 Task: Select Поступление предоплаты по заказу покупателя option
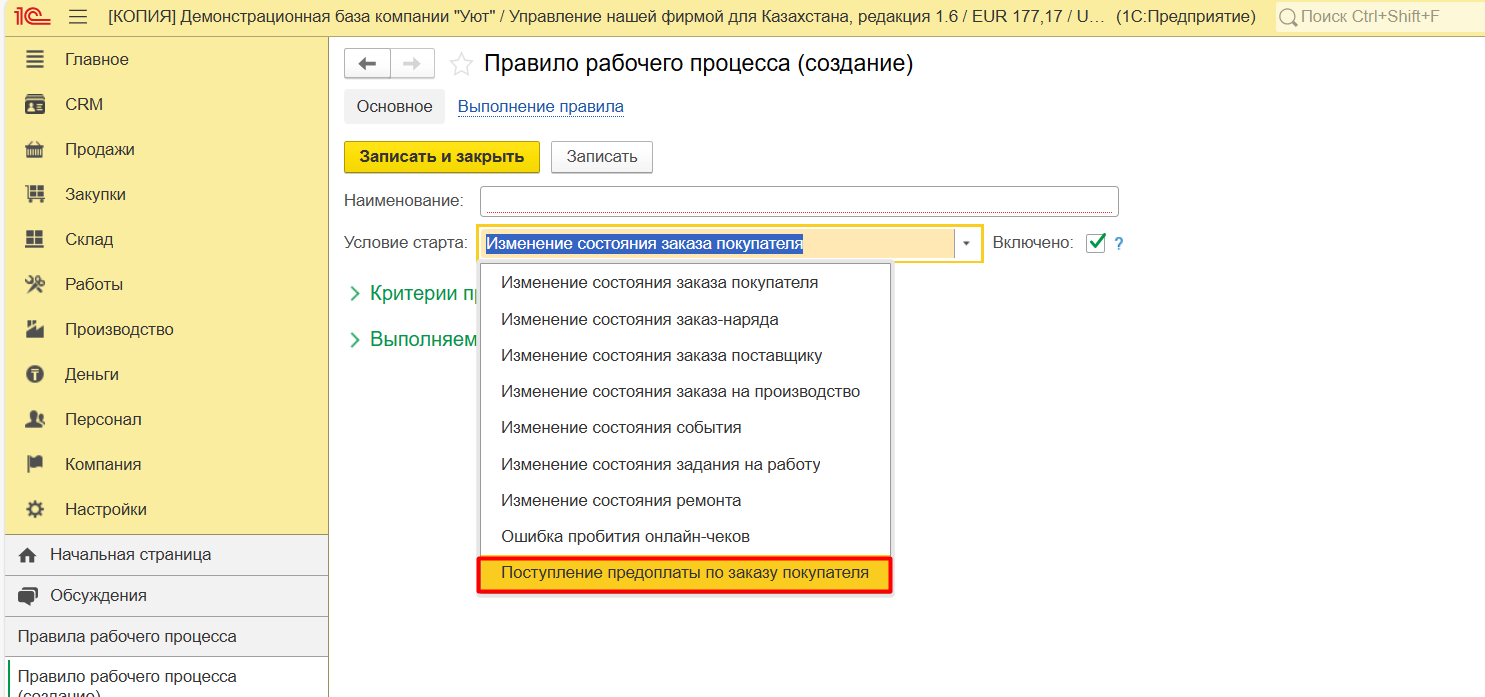[684, 574]
